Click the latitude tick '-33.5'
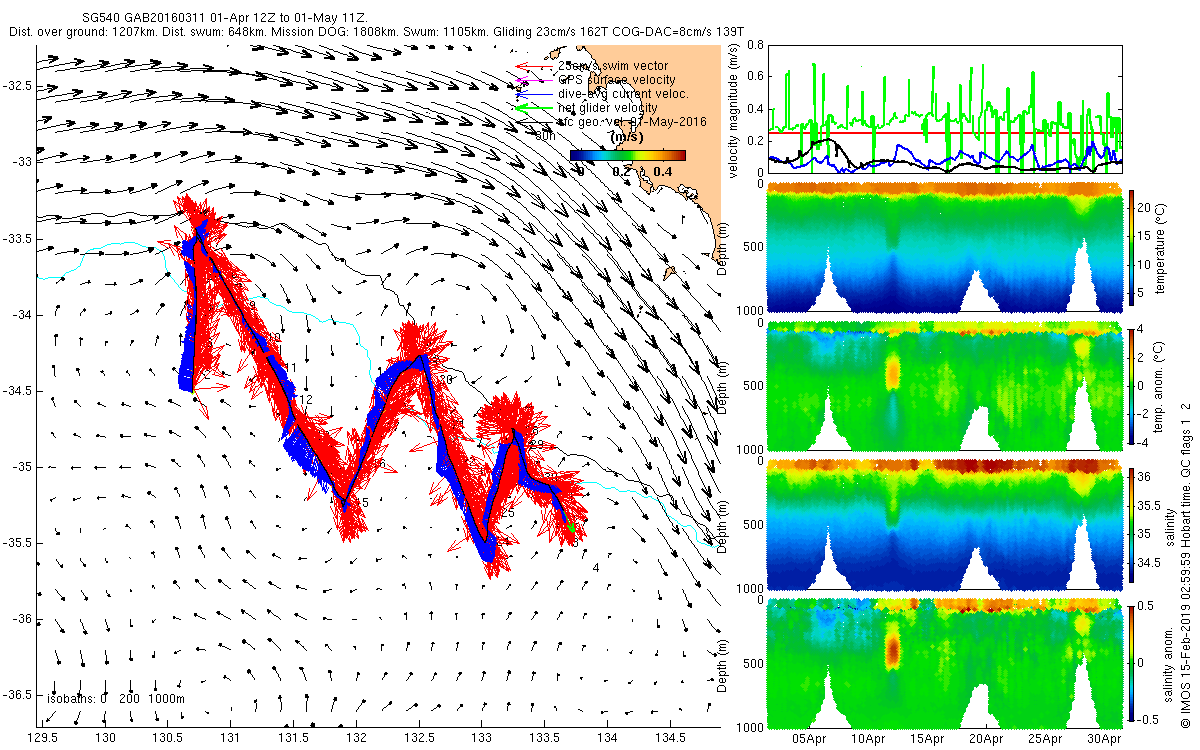 pyautogui.click(x=17, y=238)
